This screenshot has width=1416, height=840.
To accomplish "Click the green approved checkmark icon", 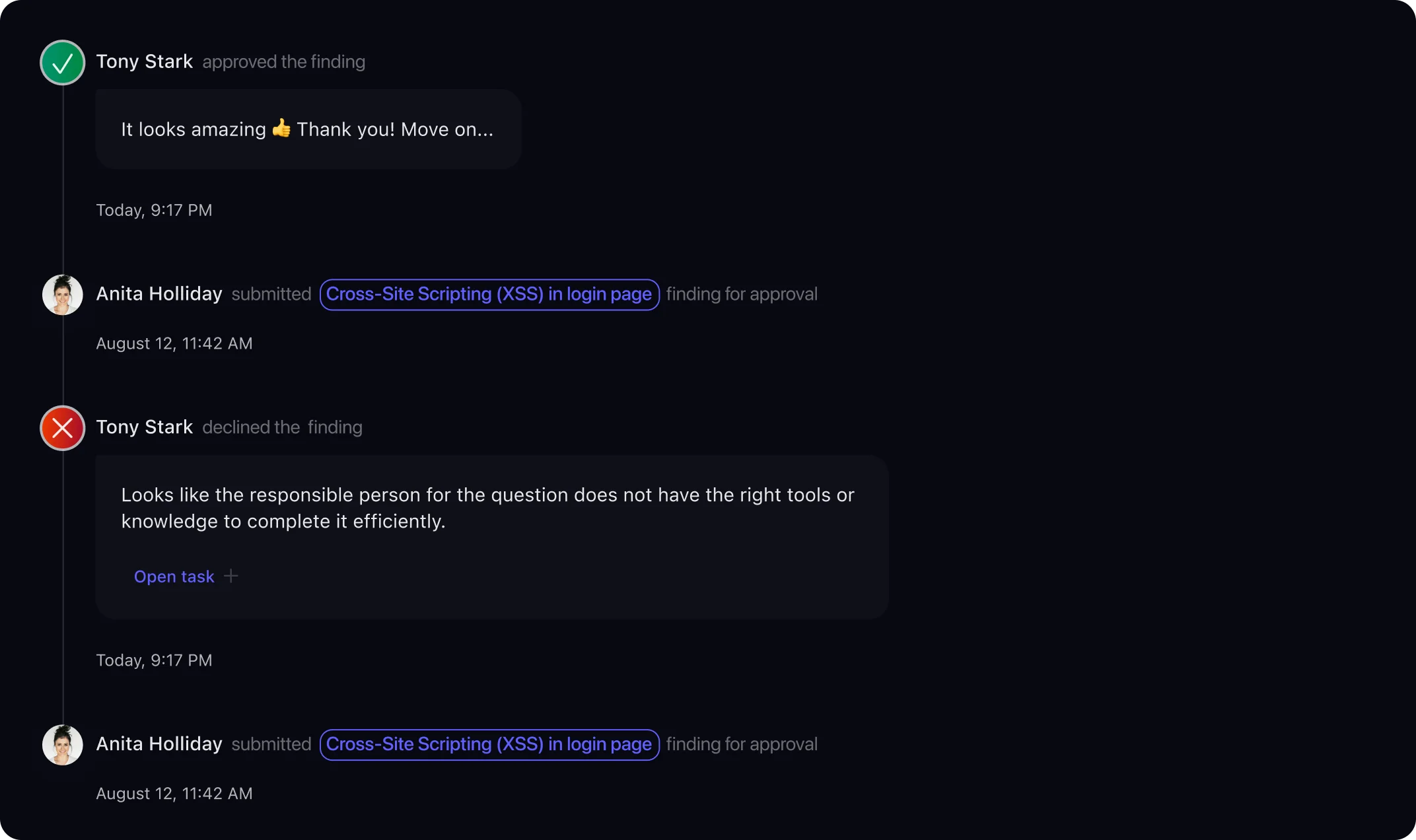I will coord(63,63).
